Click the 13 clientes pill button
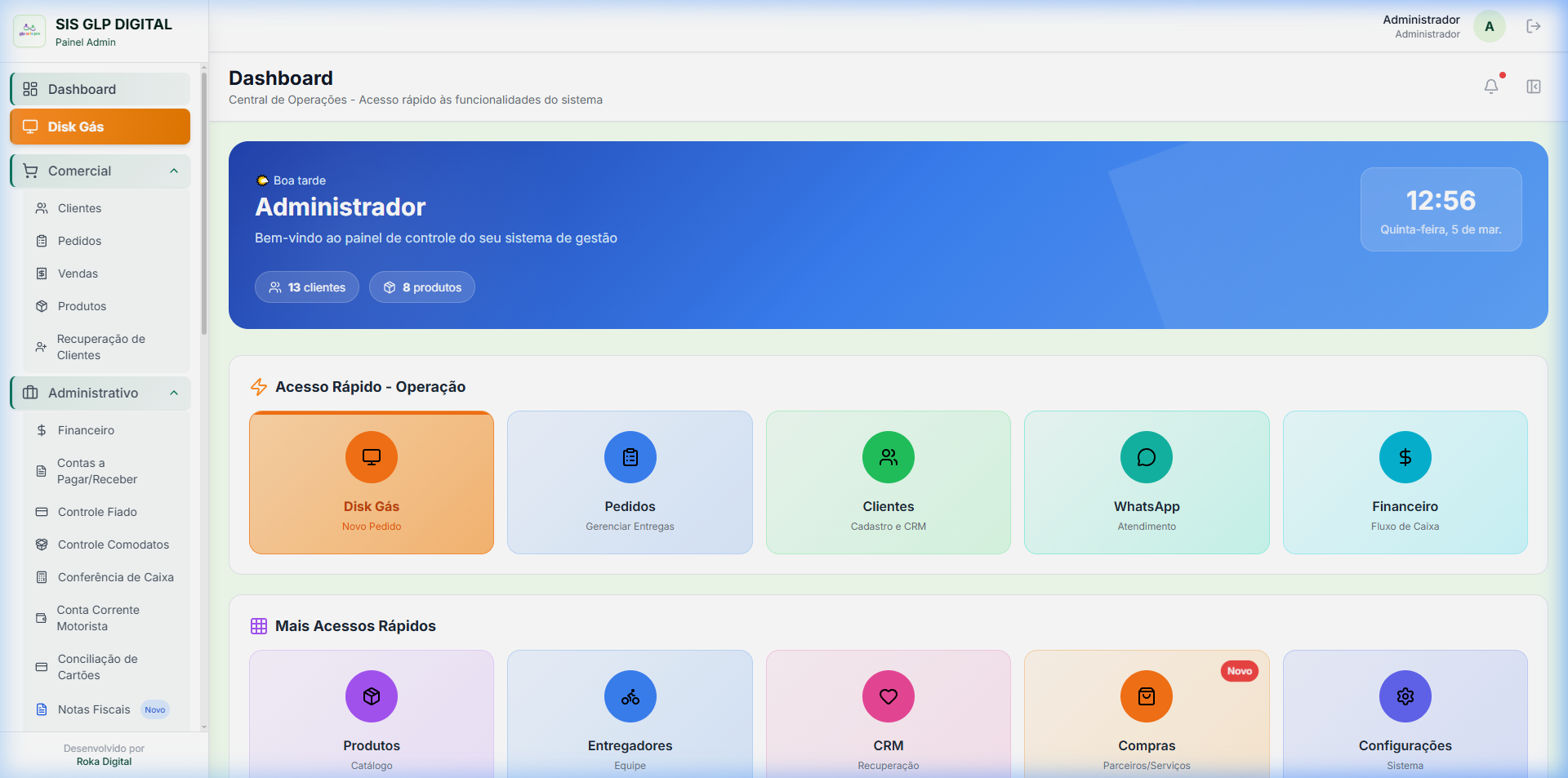Viewport: 1568px width, 778px height. [307, 287]
